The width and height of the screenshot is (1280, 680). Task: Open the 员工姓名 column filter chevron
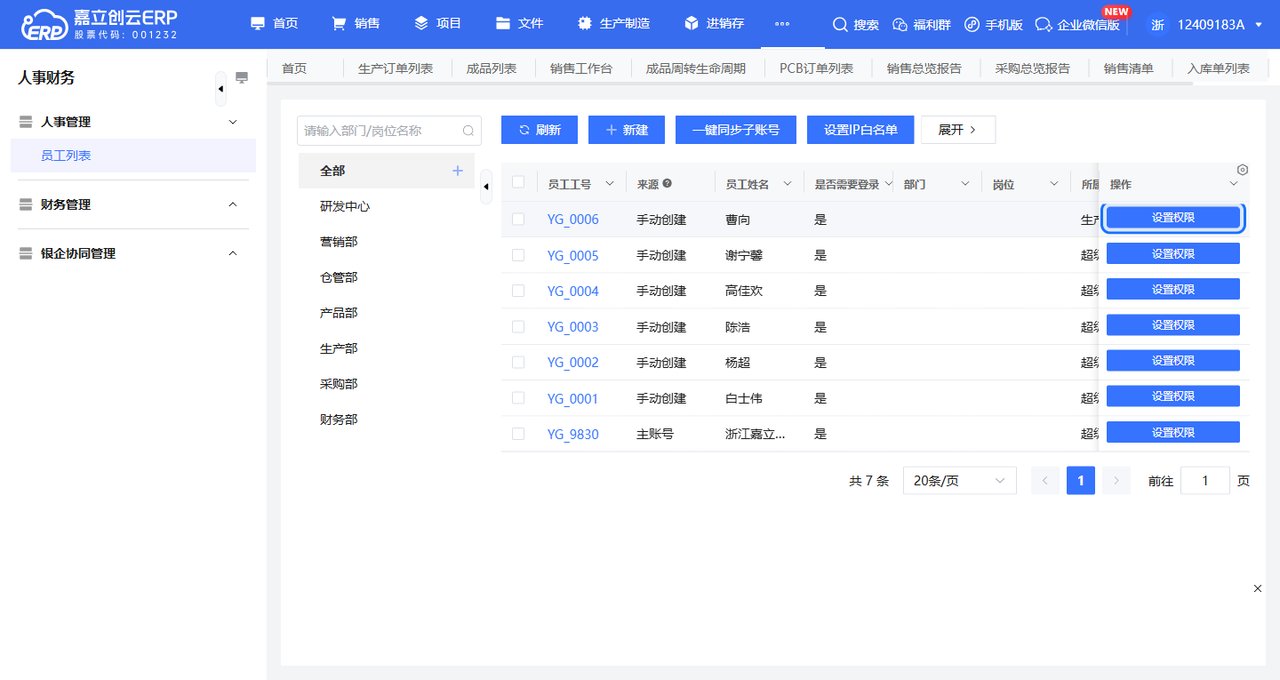click(x=787, y=184)
